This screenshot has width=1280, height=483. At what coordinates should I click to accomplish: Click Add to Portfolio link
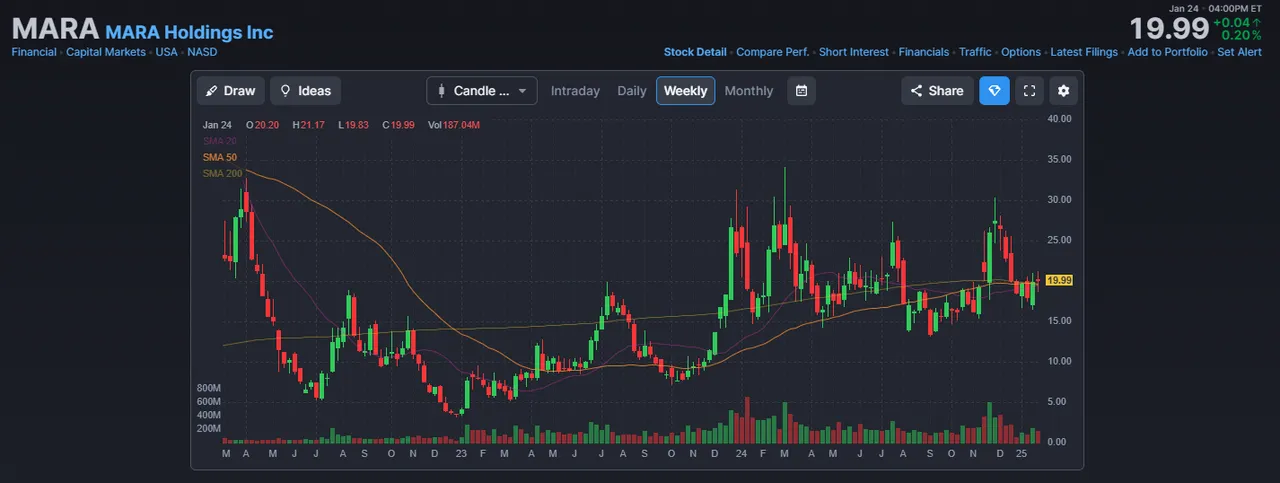coord(1167,52)
